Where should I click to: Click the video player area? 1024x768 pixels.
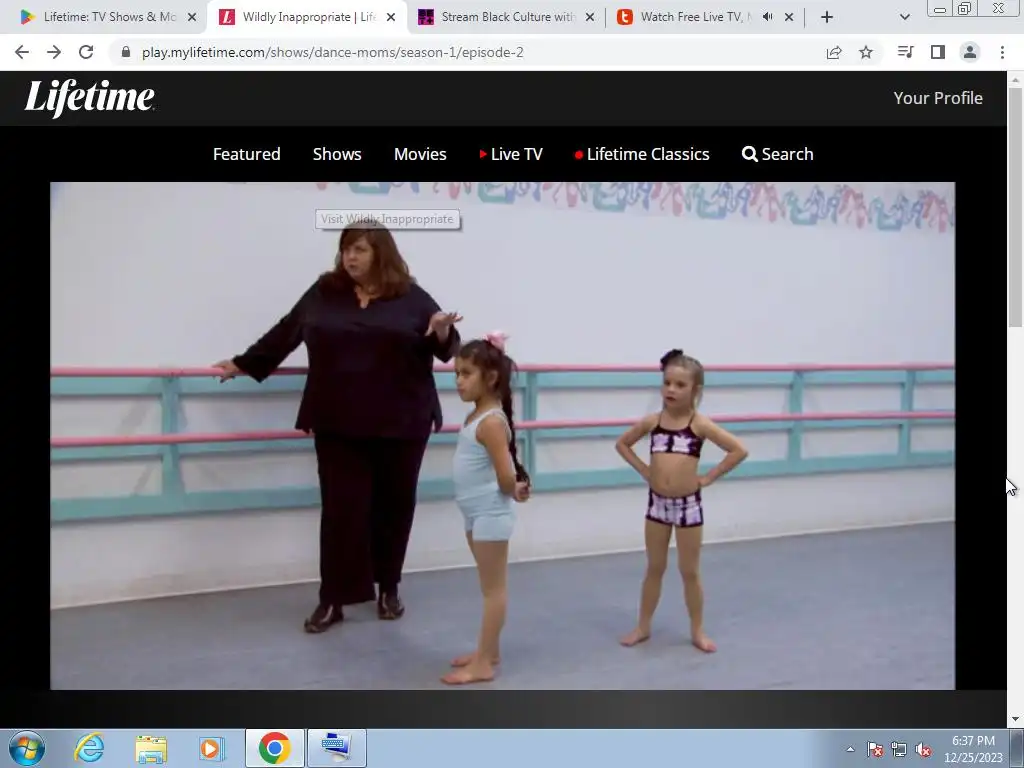point(502,436)
